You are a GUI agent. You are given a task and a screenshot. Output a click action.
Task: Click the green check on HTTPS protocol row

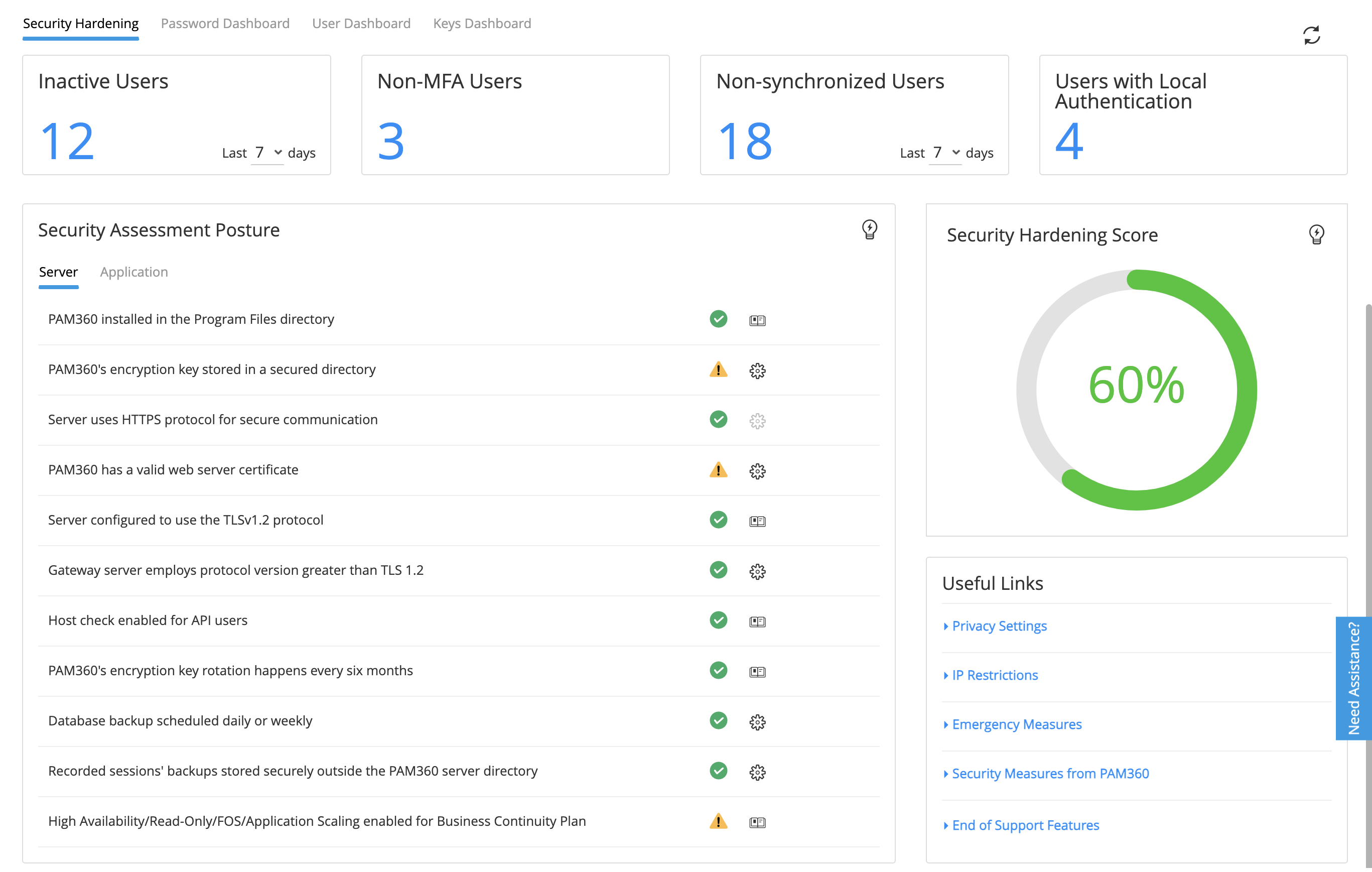(719, 420)
